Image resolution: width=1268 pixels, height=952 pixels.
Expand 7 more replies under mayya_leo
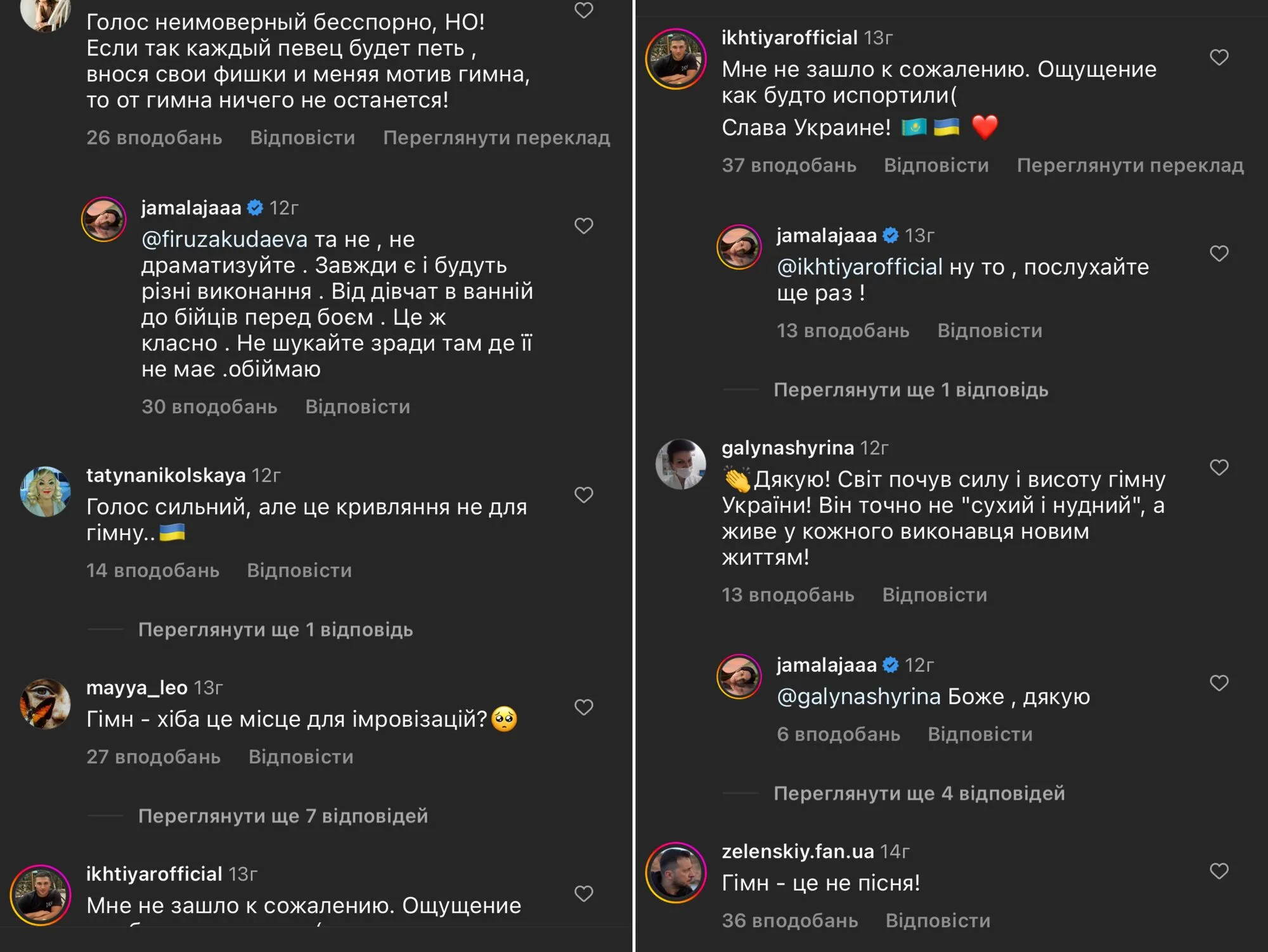pos(283,816)
